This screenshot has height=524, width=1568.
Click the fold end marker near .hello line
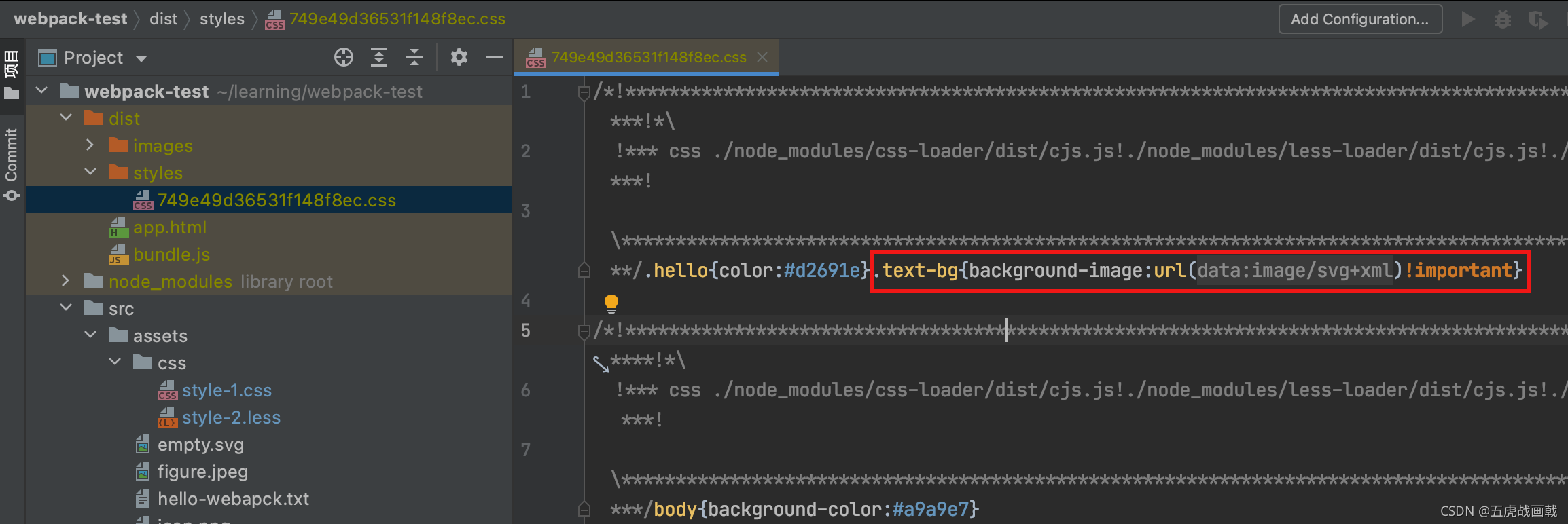(x=584, y=271)
